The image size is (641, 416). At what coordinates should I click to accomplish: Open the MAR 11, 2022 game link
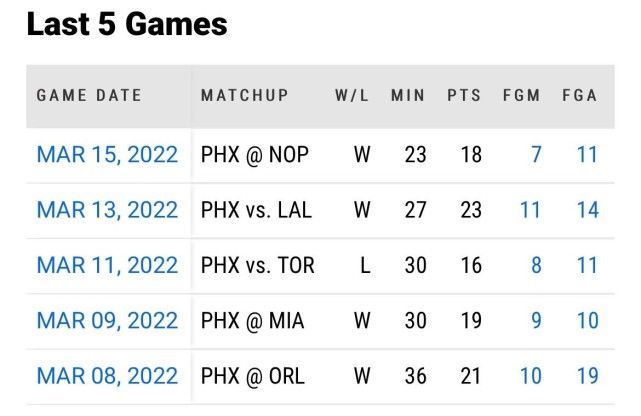(107, 265)
